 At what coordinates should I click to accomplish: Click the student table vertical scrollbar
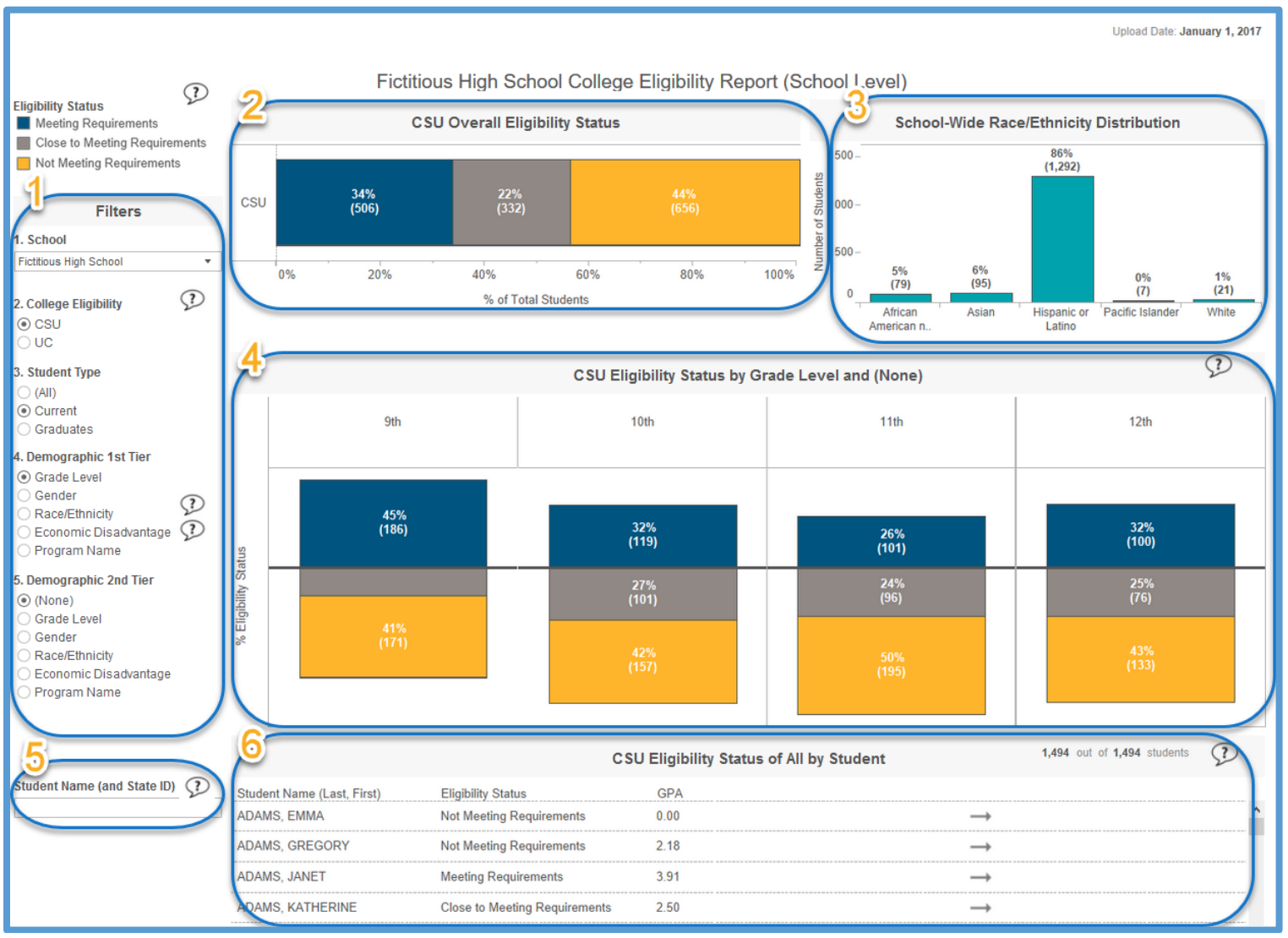(x=1258, y=862)
